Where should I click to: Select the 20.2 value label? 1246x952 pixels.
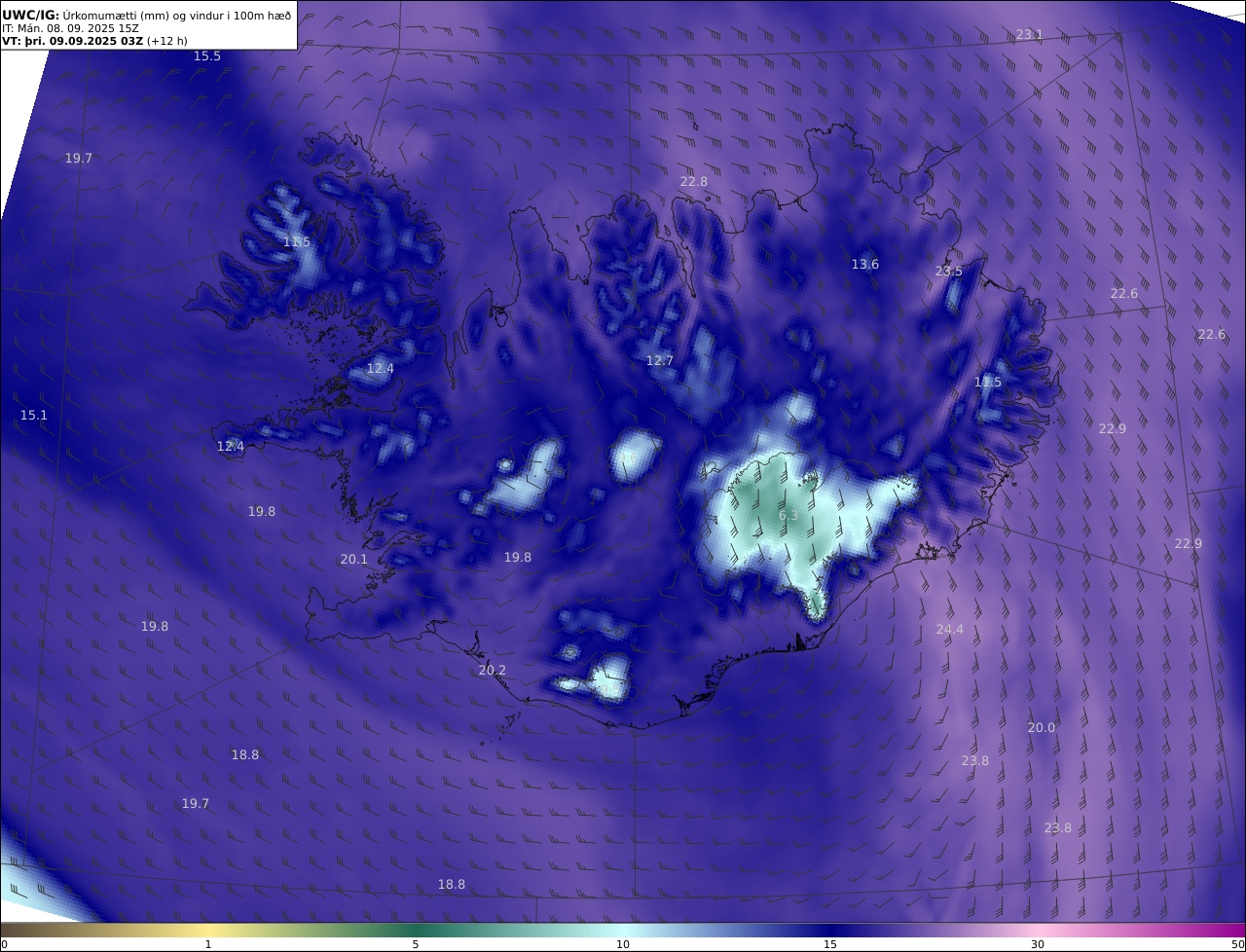(x=493, y=671)
